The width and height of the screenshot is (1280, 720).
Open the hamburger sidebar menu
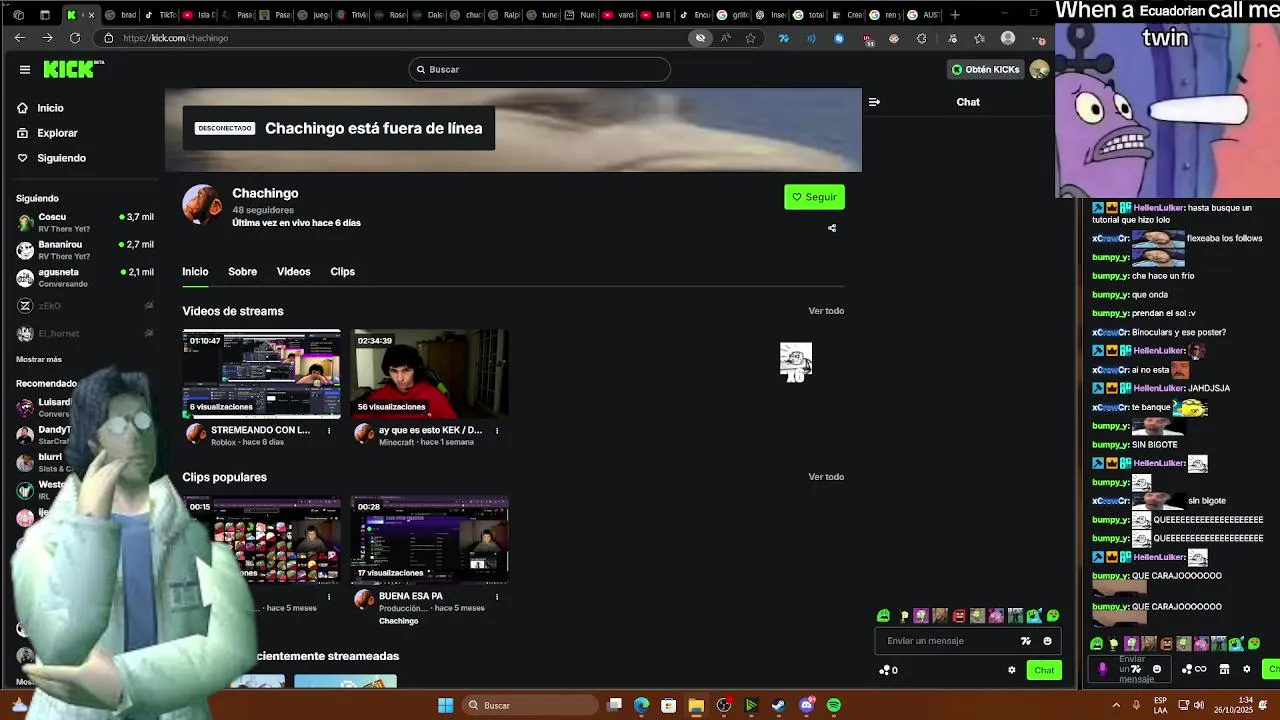[25, 69]
